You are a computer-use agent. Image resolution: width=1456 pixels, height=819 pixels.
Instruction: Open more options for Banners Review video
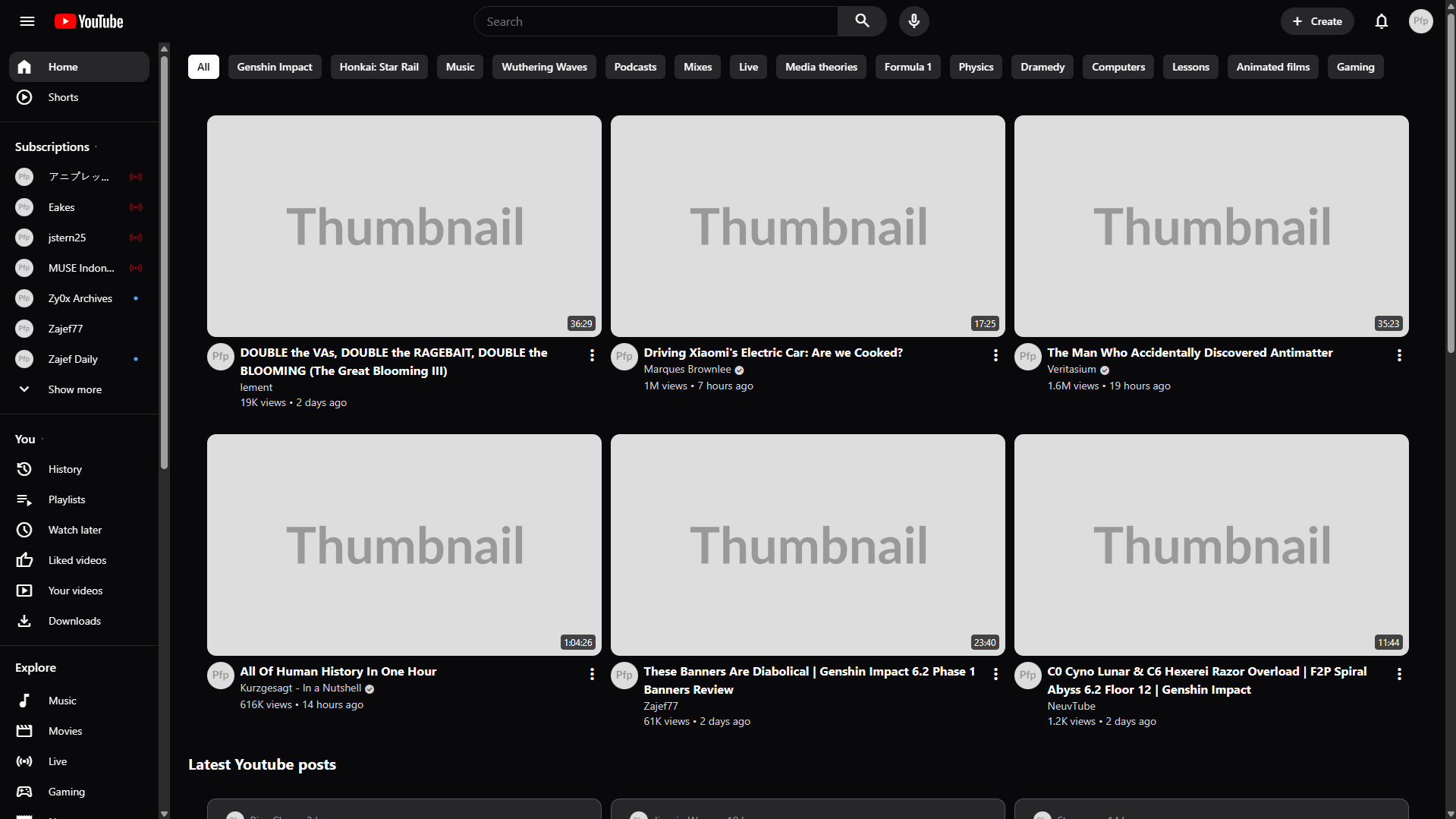(x=995, y=674)
